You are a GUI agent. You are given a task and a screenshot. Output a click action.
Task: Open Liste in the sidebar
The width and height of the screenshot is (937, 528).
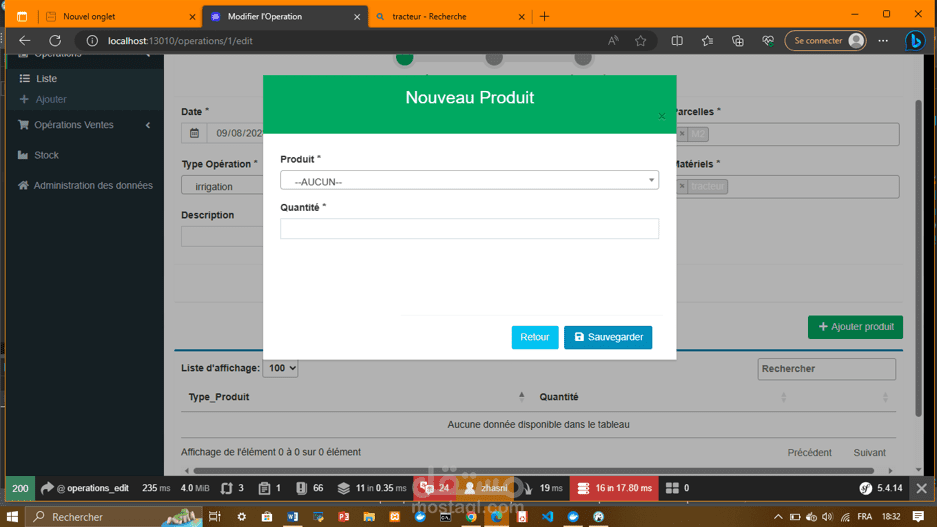46,78
